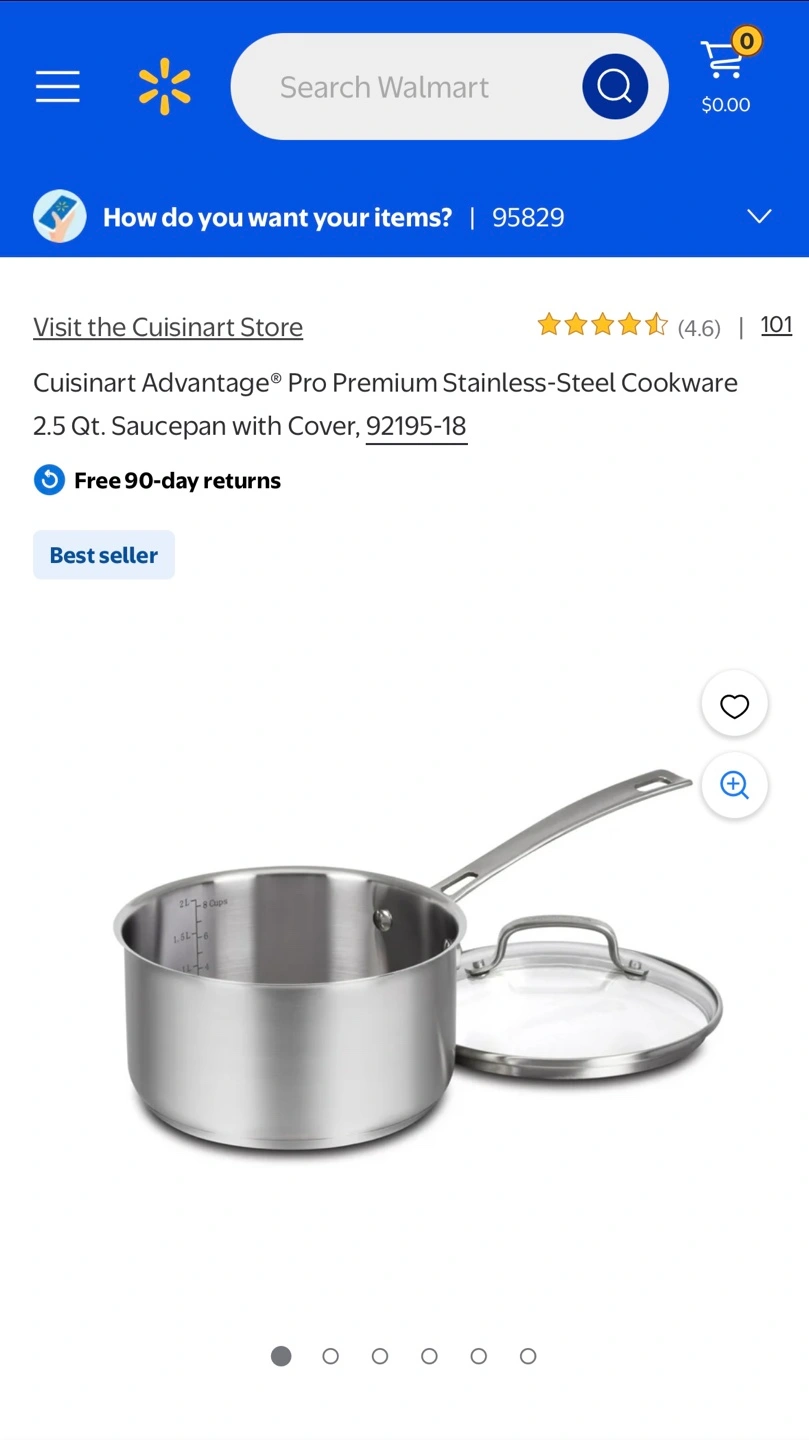Select the fourth image carousel dot
The image size is (809, 1440).
point(429,1356)
